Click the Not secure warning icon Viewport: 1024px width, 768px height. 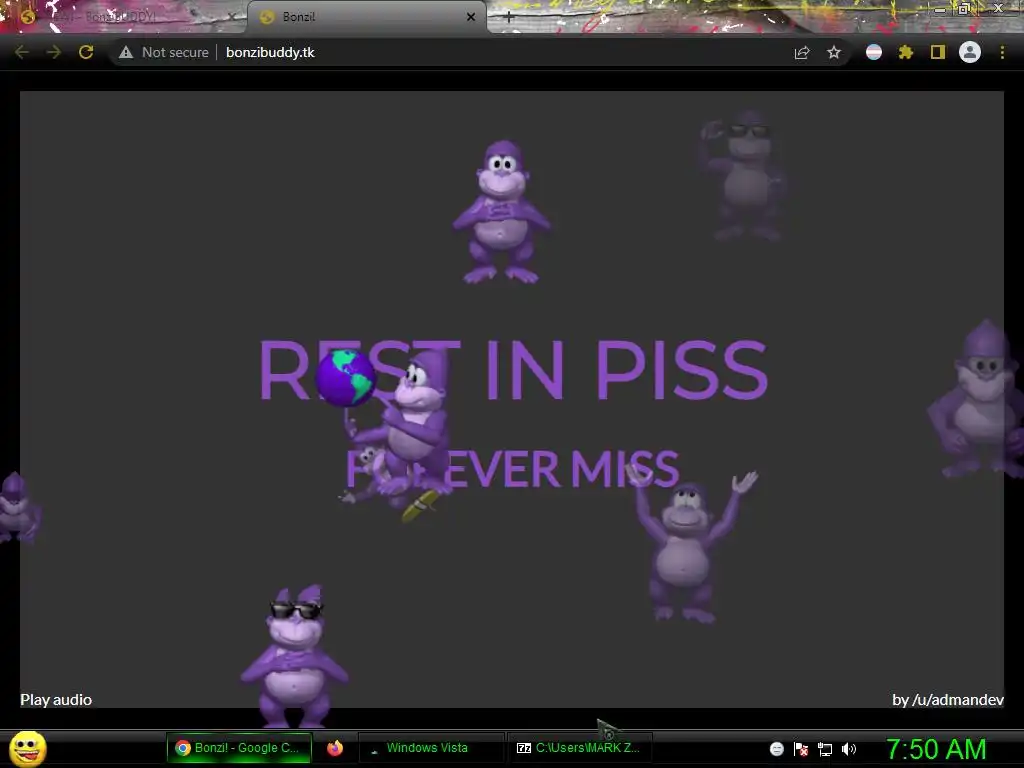tap(126, 52)
